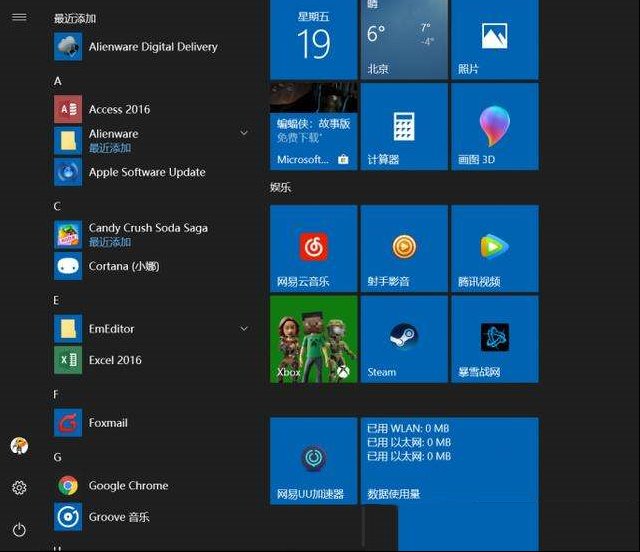
Task: Open the 计算器 calculator tile
Action: point(404,127)
